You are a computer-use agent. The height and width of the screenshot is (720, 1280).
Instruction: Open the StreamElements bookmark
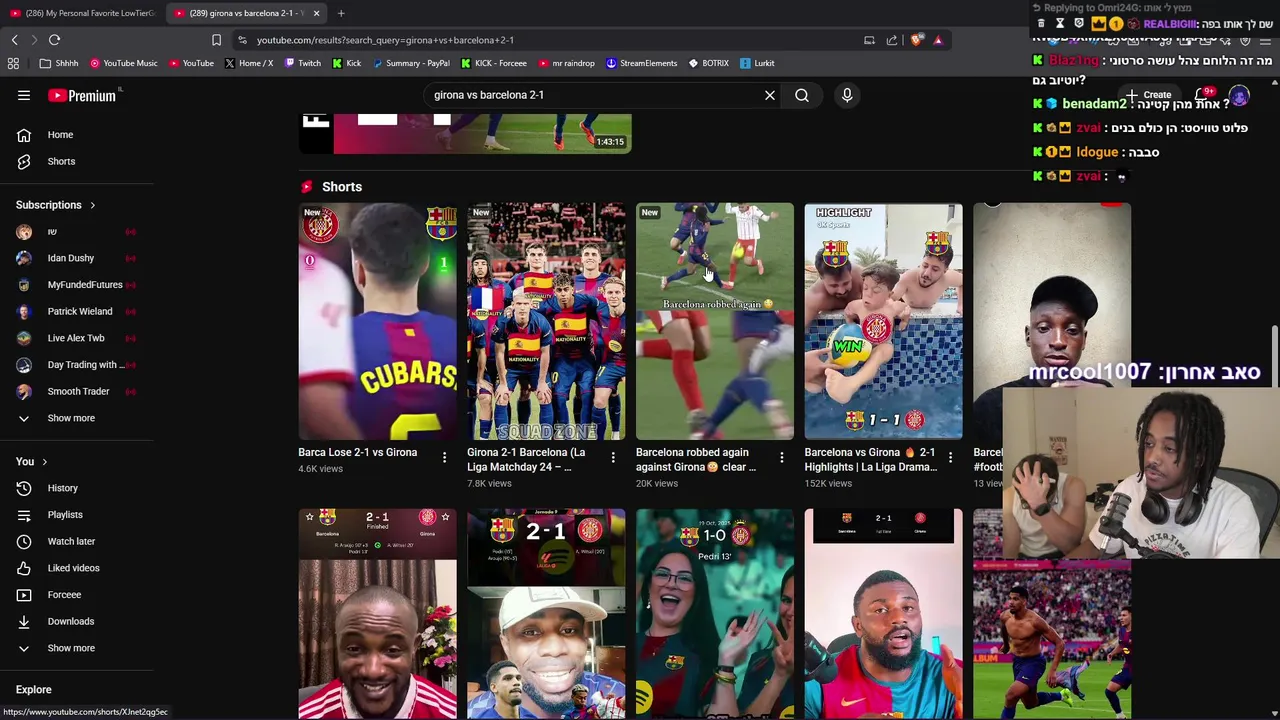pyautogui.click(x=641, y=63)
